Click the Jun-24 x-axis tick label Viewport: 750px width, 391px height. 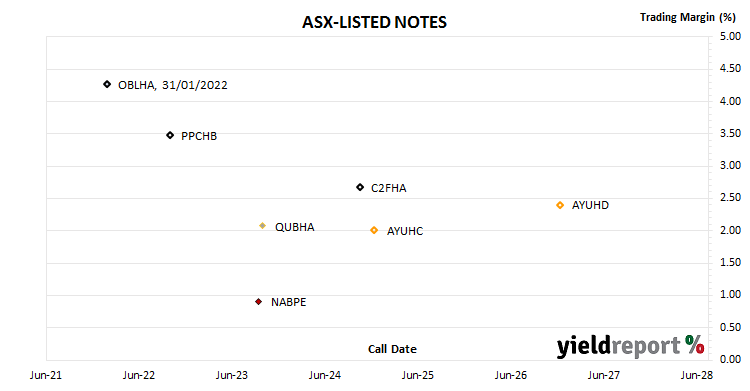tap(325, 375)
